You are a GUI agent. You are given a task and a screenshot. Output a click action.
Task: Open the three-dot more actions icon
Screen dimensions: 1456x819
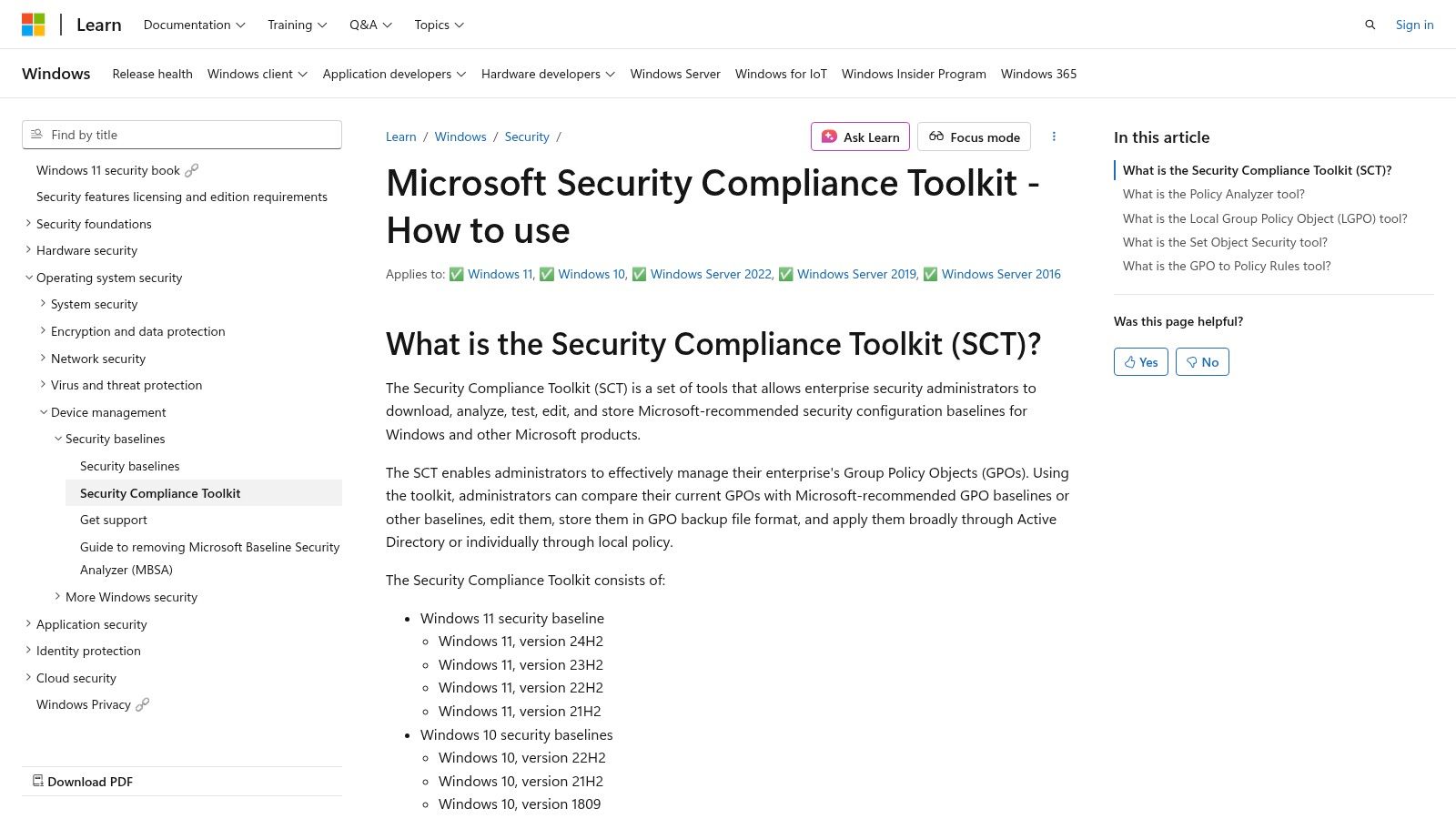point(1054,136)
